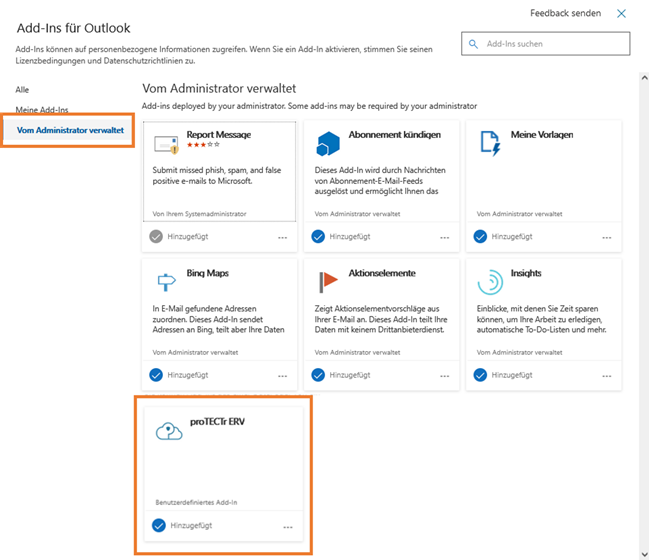649x560 pixels.
Task: Select the Alle category
Action: (22, 90)
